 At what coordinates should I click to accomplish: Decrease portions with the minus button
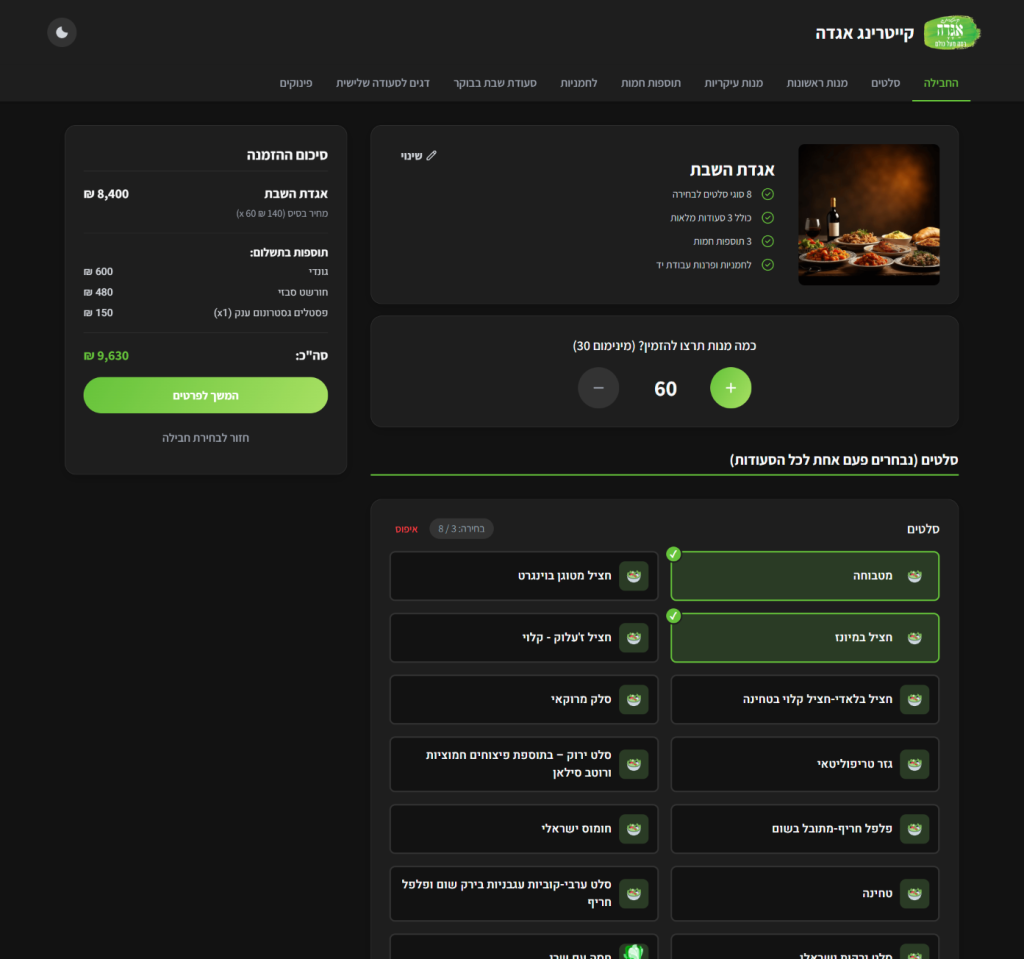[598, 388]
